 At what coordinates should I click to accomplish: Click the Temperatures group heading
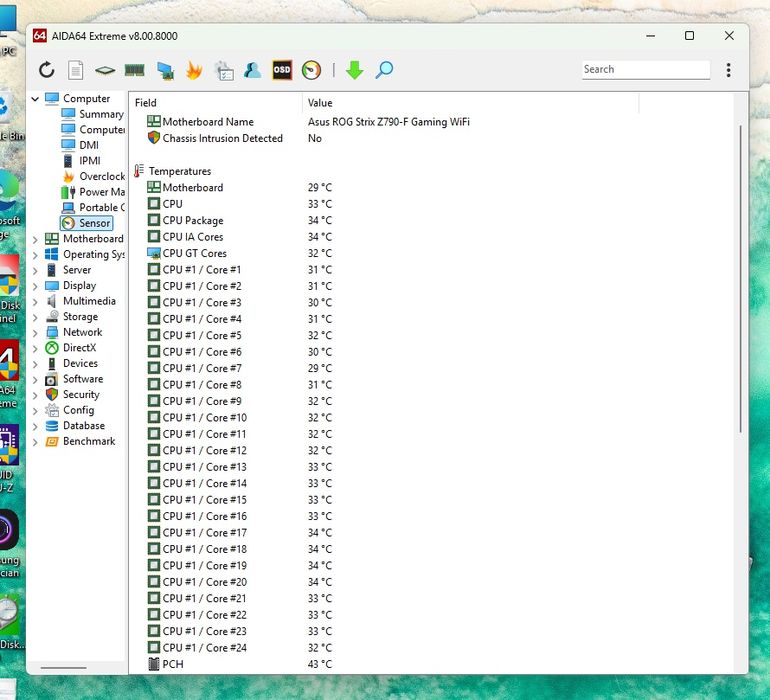coord(180,171)
